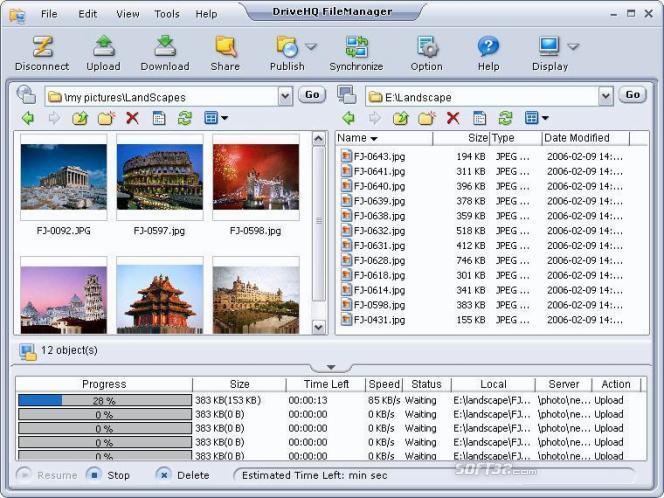
Task: Stop the current transfer
Action: (107, 475)
